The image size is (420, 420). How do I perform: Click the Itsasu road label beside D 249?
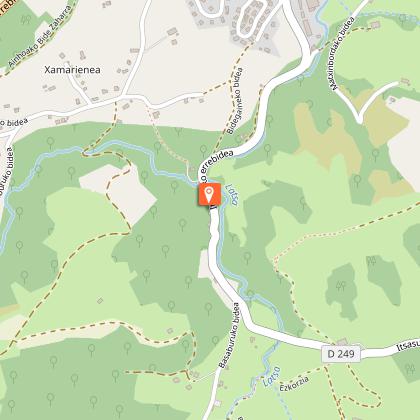pos(408,345)
